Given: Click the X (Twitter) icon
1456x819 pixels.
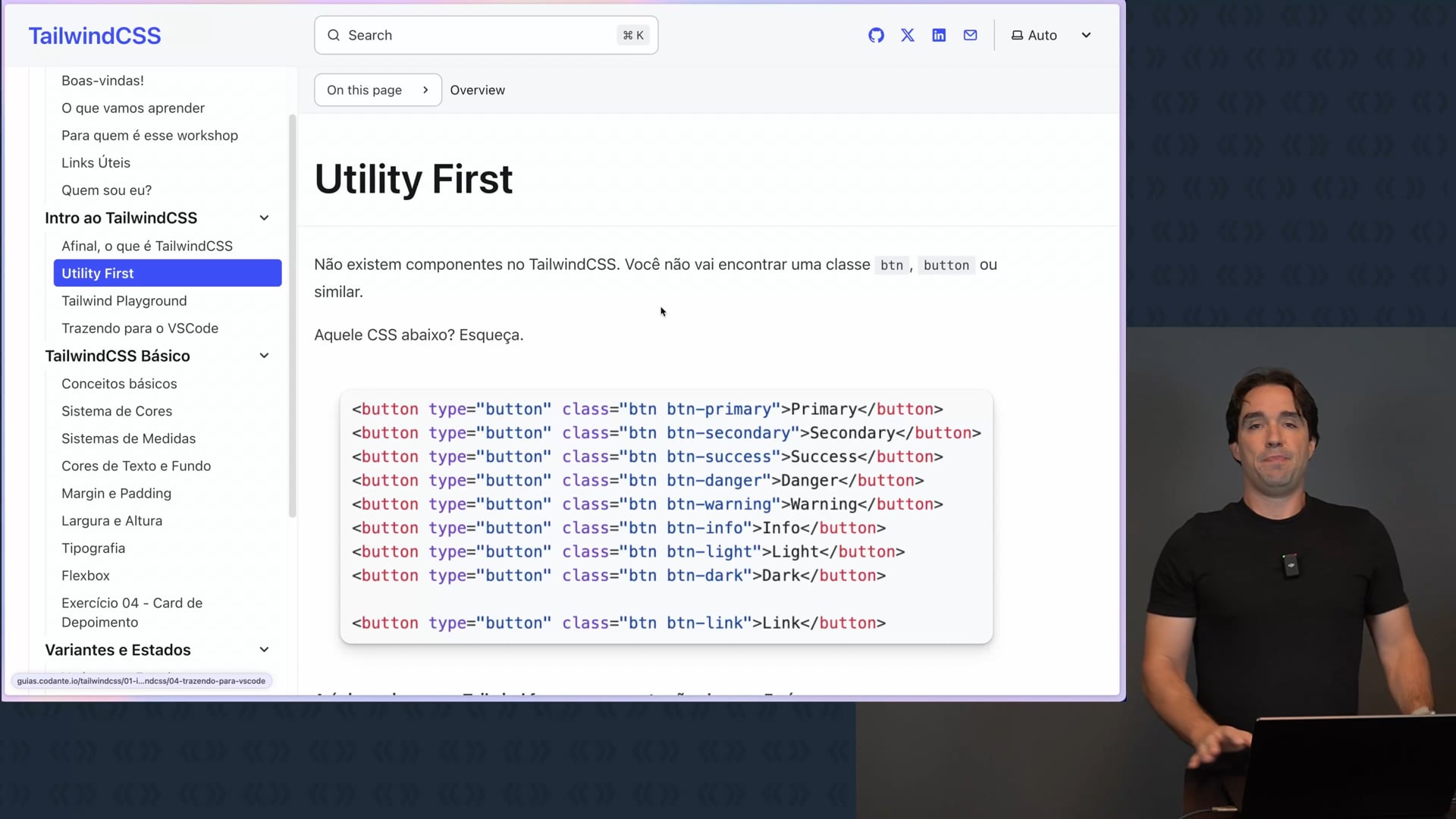Looking at the screenshot, I should tap(907, 36).
